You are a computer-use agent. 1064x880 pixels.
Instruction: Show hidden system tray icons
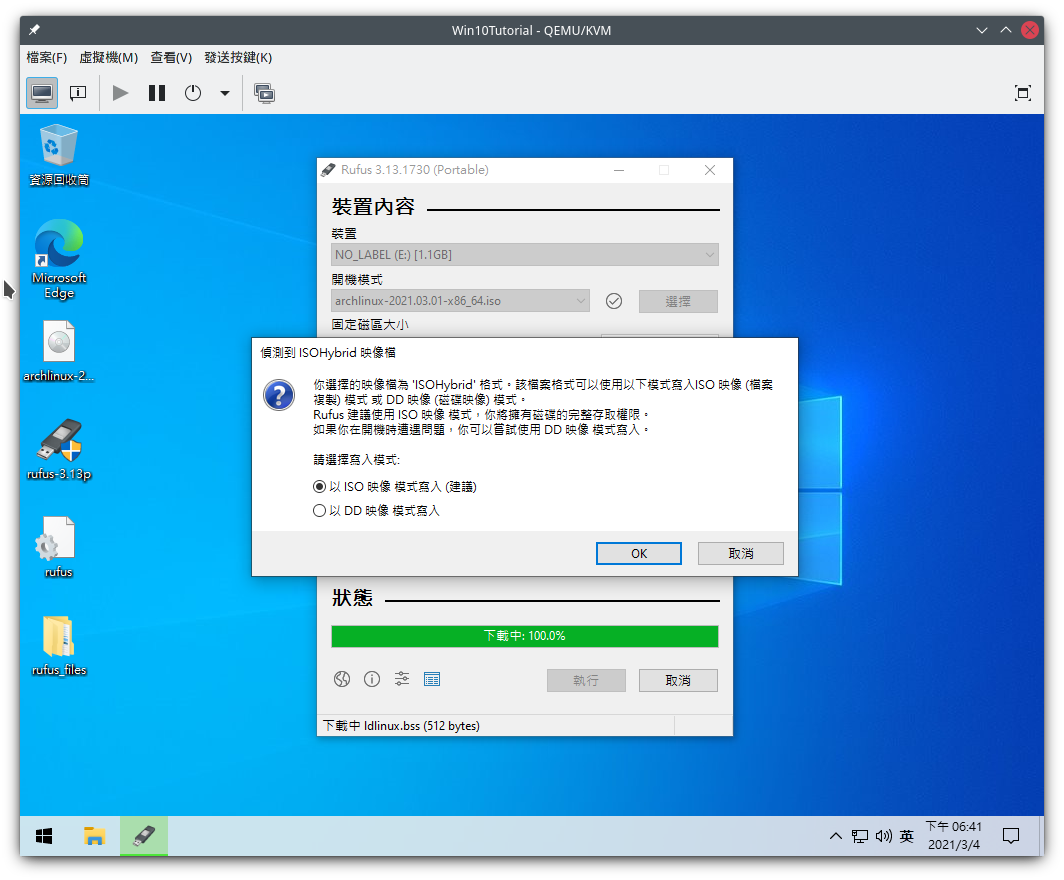click(836, 837)
